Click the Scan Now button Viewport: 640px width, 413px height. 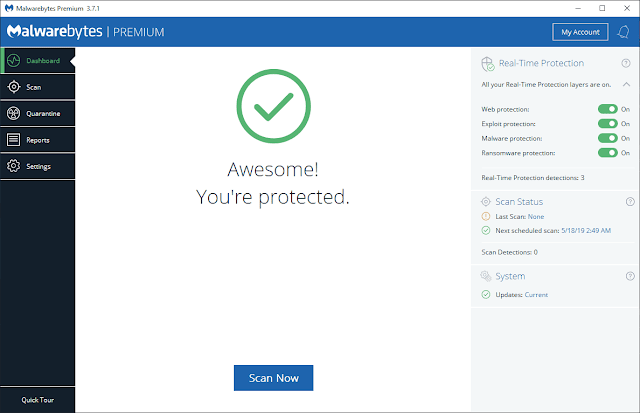273,378
